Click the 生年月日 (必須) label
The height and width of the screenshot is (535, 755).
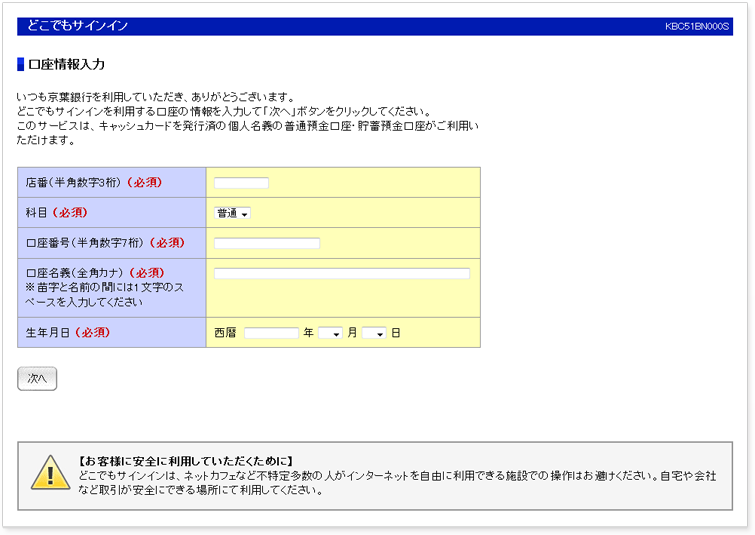coord(68,332)
